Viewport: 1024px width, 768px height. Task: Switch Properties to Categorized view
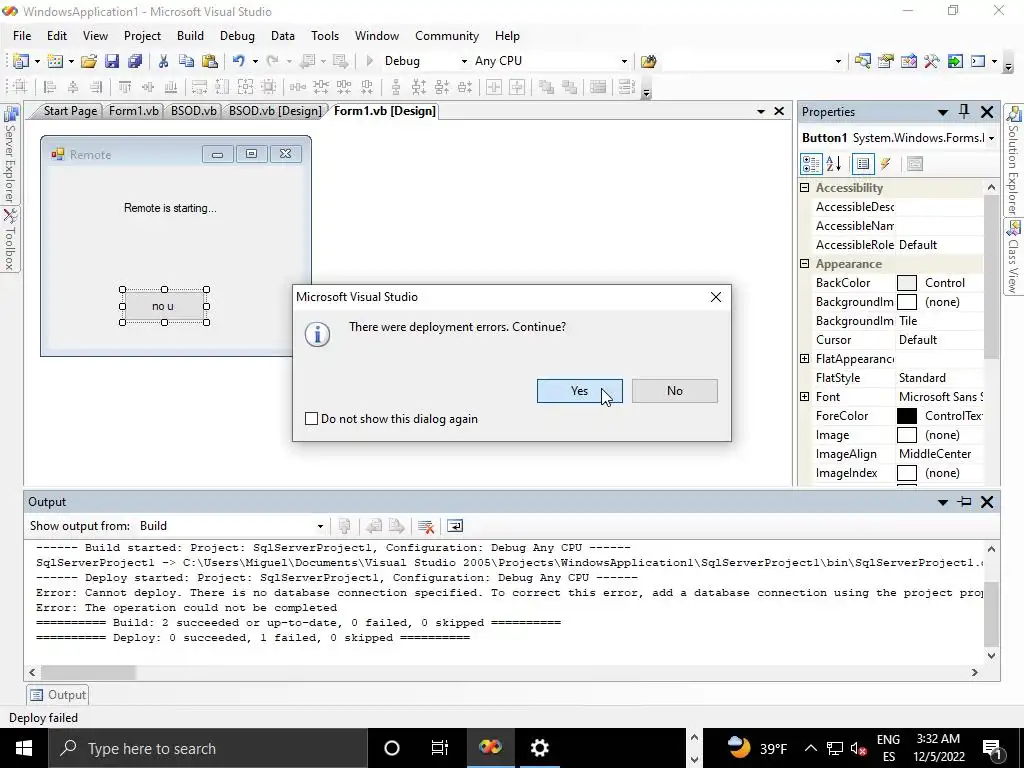coord(811,164)
